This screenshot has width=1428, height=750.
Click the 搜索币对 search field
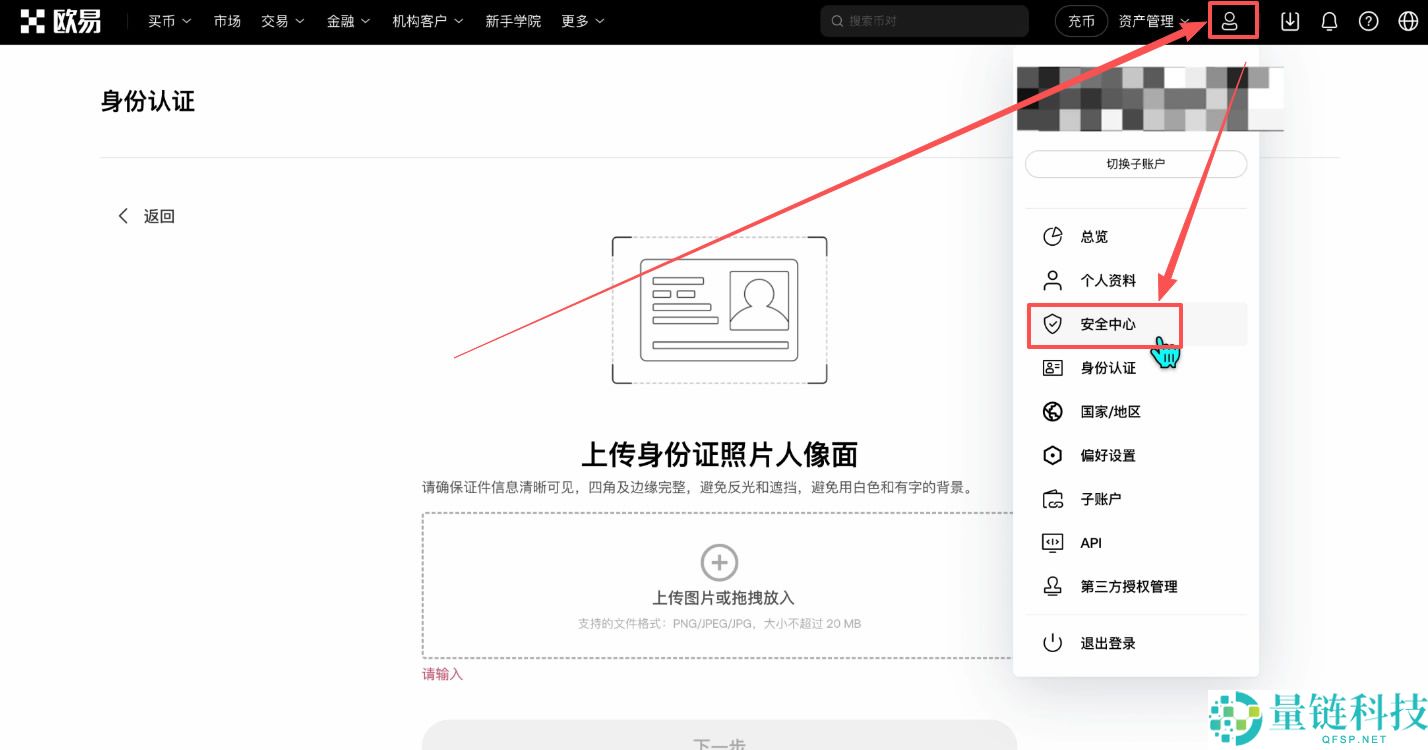pyautogui.click(x=922, y=20)
